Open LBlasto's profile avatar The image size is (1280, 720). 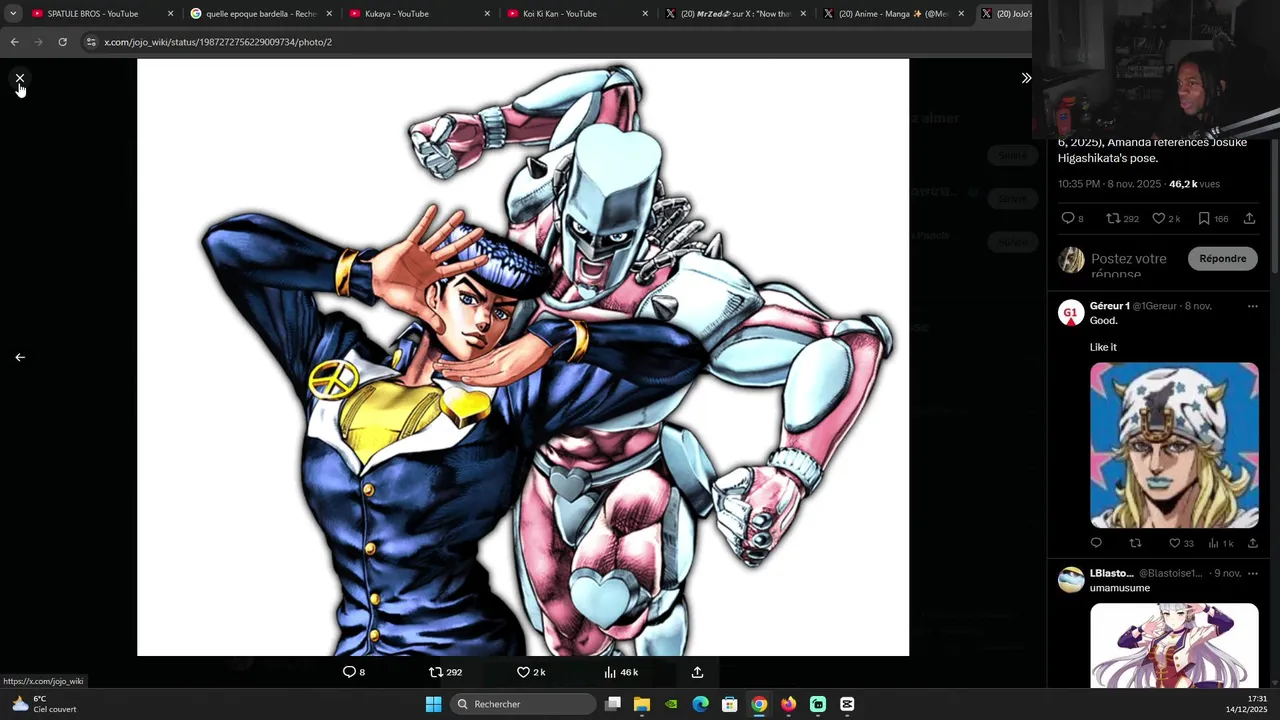[1071, 580]
